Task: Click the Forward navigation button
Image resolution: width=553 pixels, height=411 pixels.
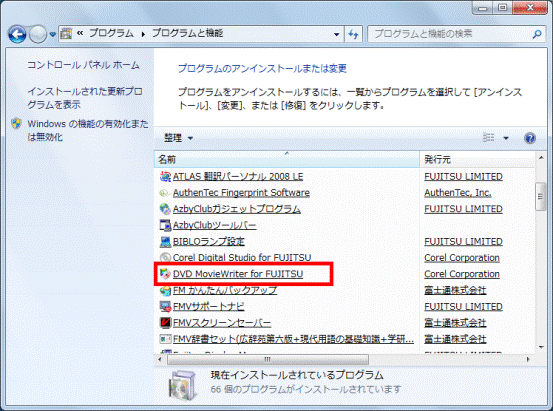Action: click(38, 34)
